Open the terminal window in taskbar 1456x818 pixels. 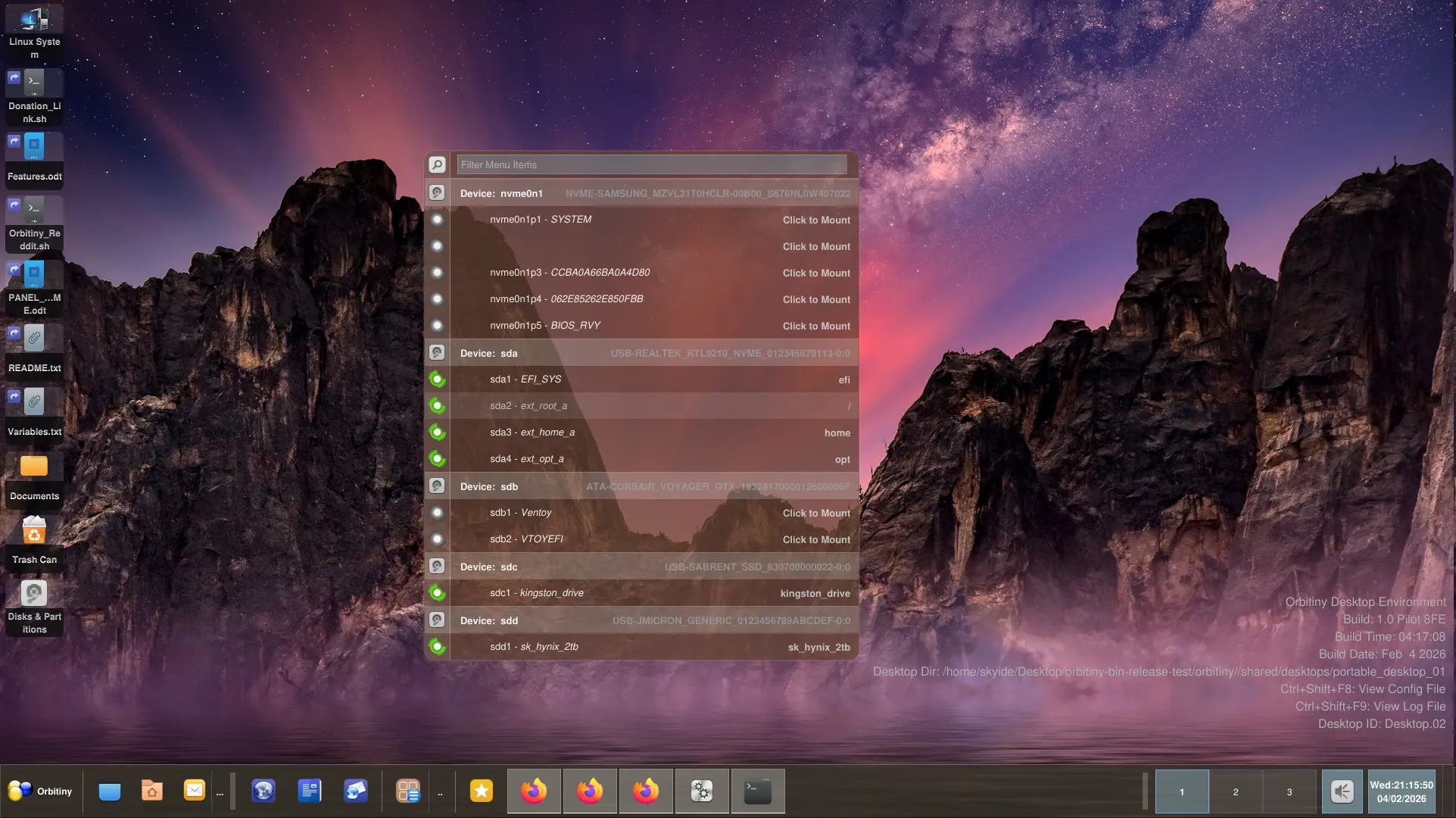point(757,791)
